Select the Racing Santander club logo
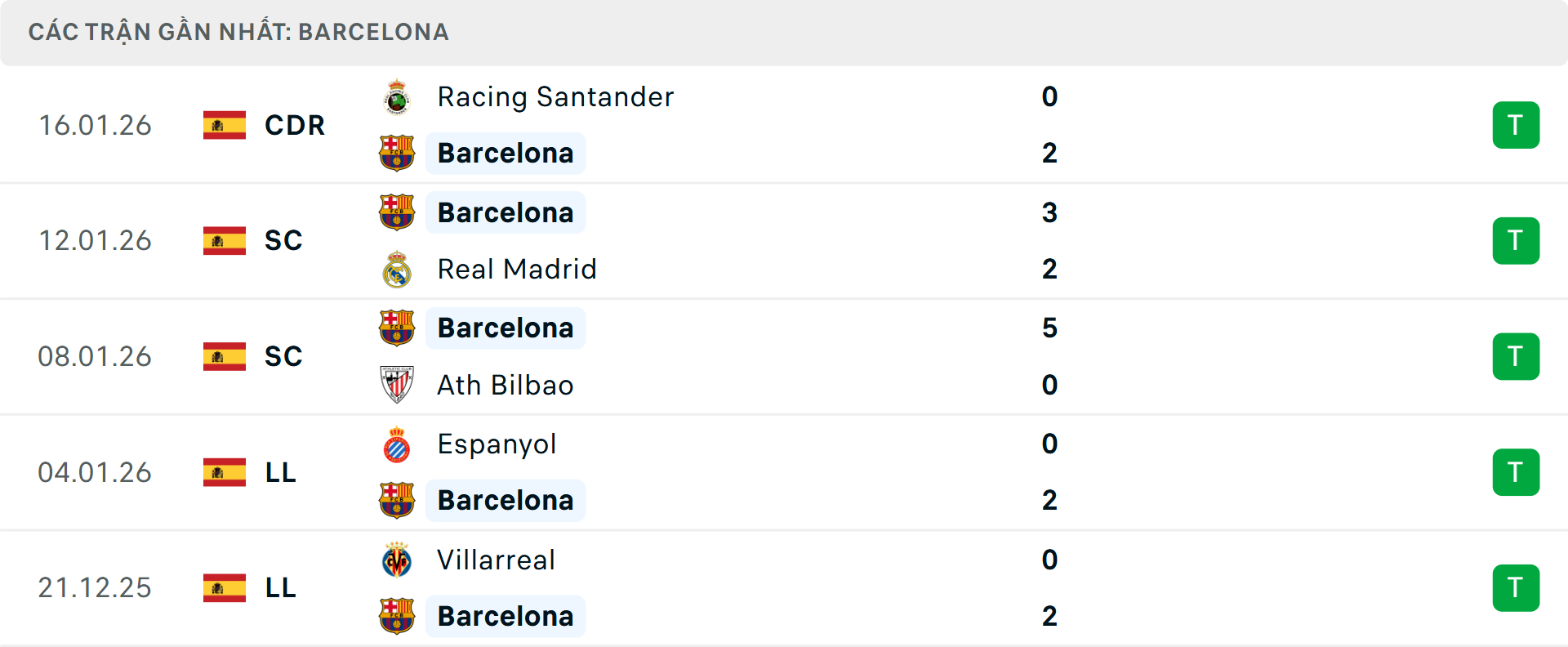This screenshot has width=1568, height=647. (397, 96)
